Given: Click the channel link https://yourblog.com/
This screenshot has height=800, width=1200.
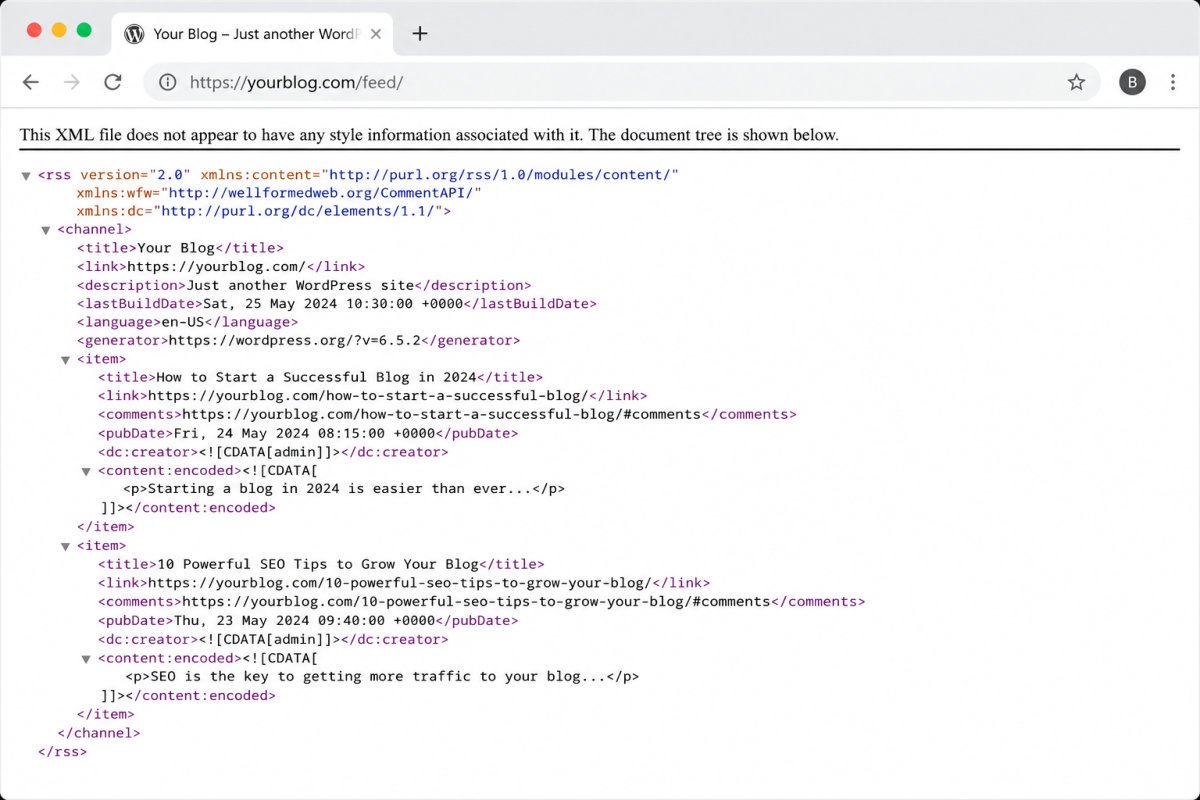Looking at the screenshot, I should (x=215, y=267).
